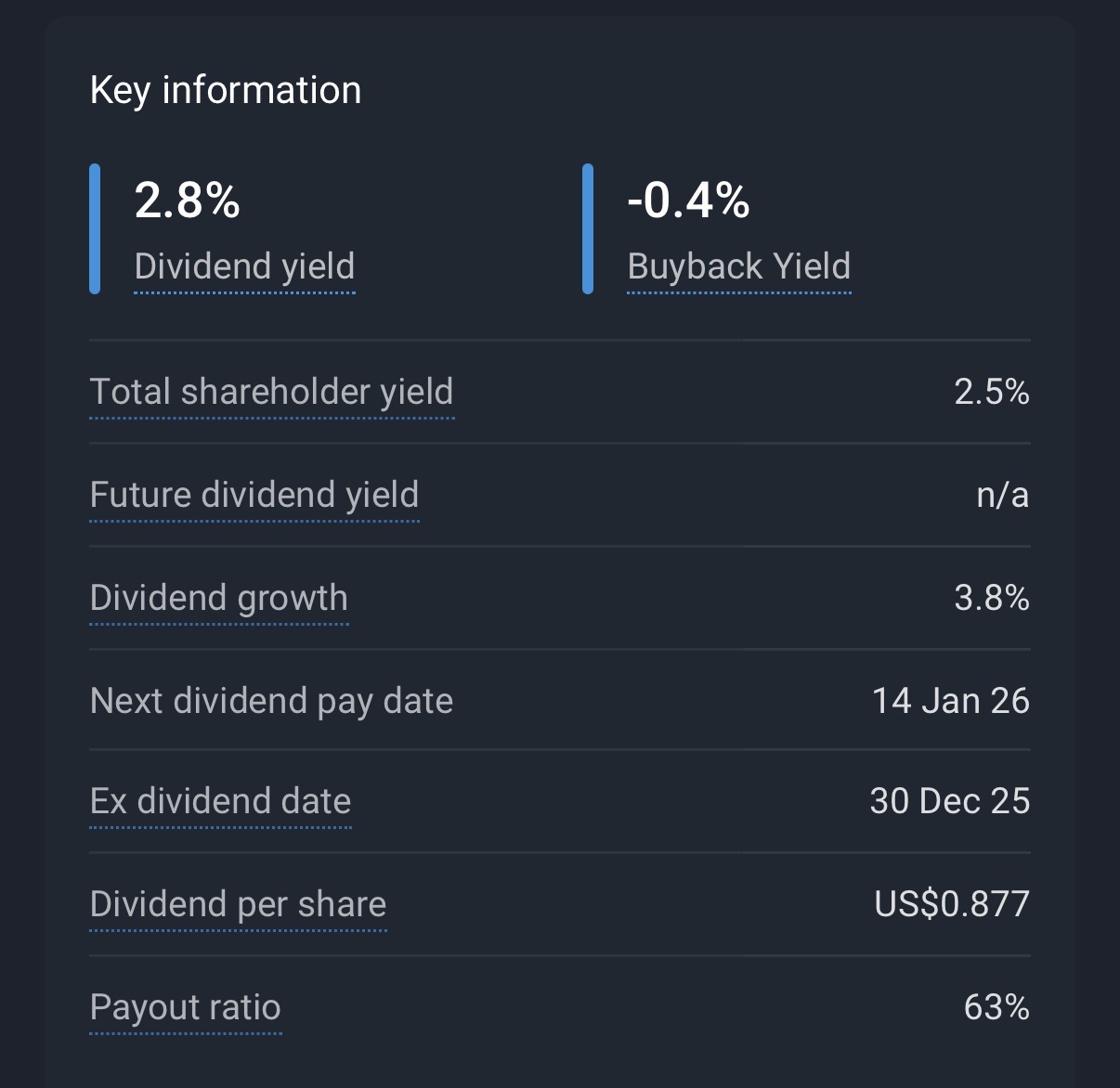Tap the Ex dividend date label
Image resolution: width=1120 pixels, height=1088 pixels.
click(x=220, y=802)
